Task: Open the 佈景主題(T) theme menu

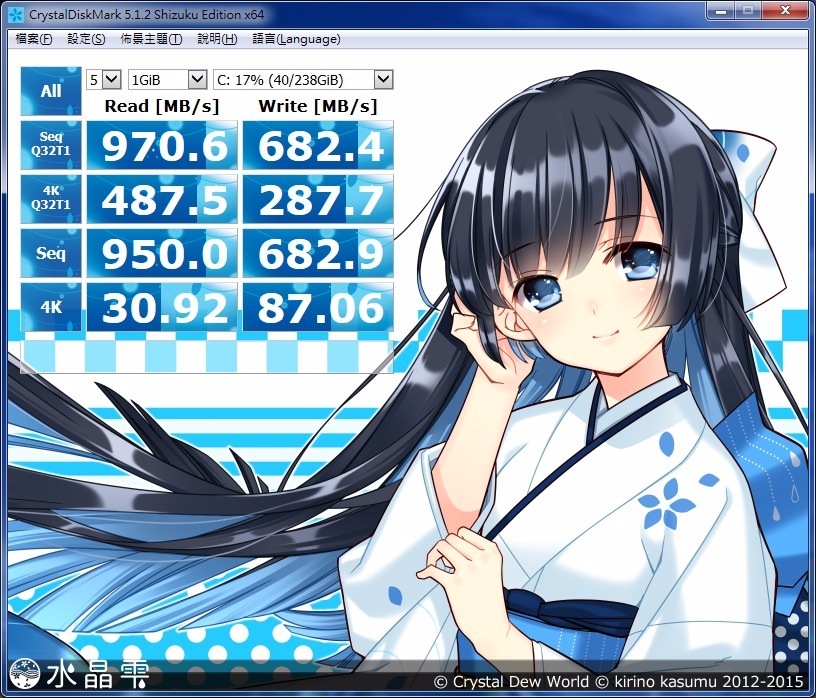Action: 151,39
